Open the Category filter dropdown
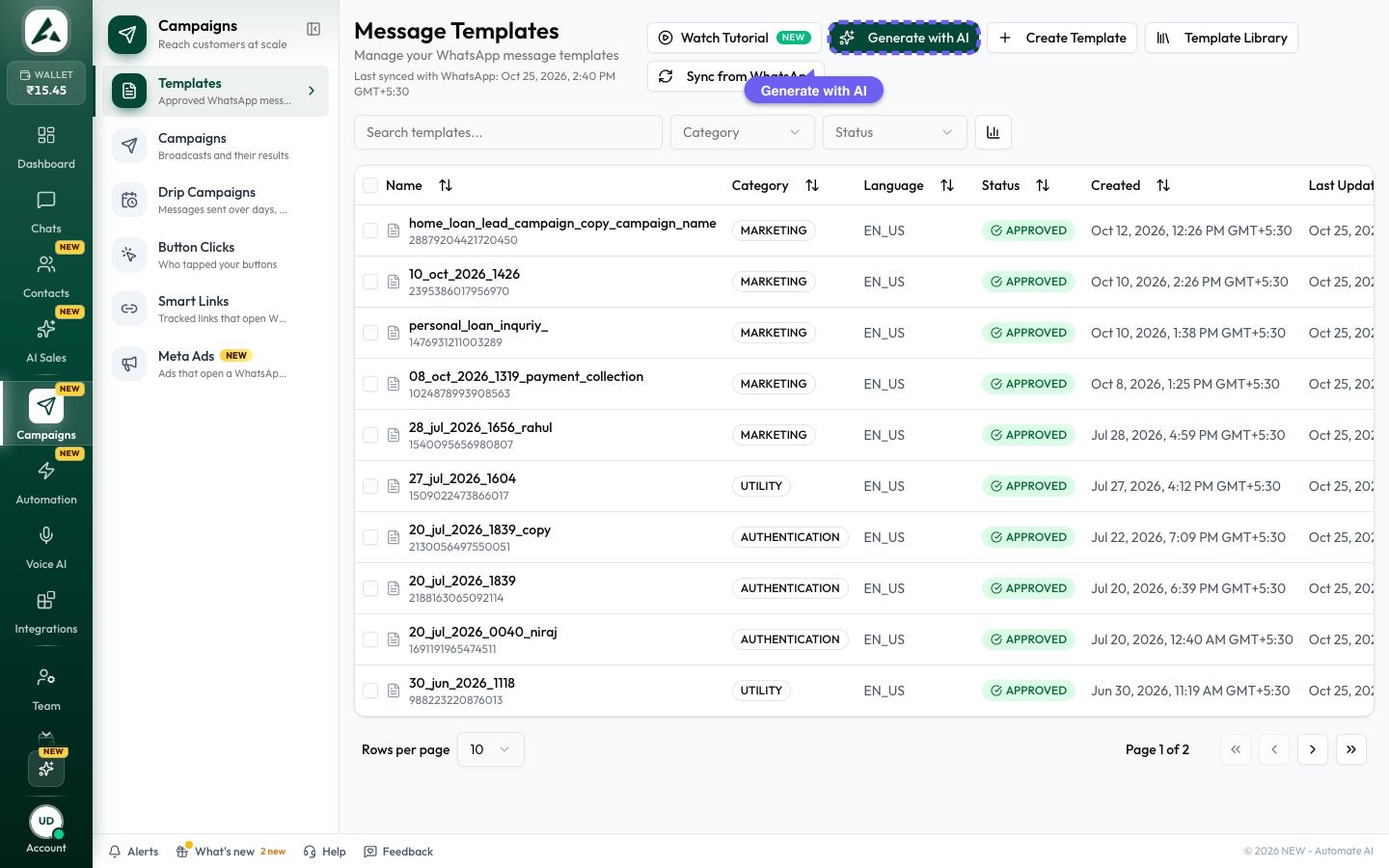1389x868 pixels. [x=742, y=132]
